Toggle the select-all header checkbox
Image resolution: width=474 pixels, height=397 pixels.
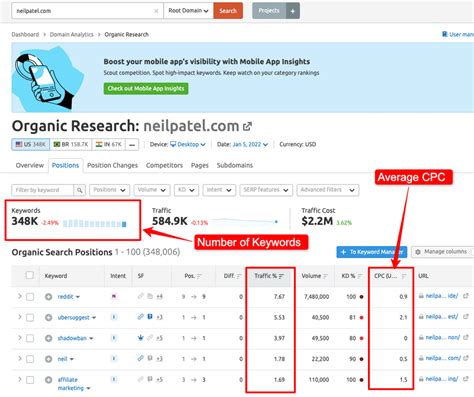click(x=30, y=275)
